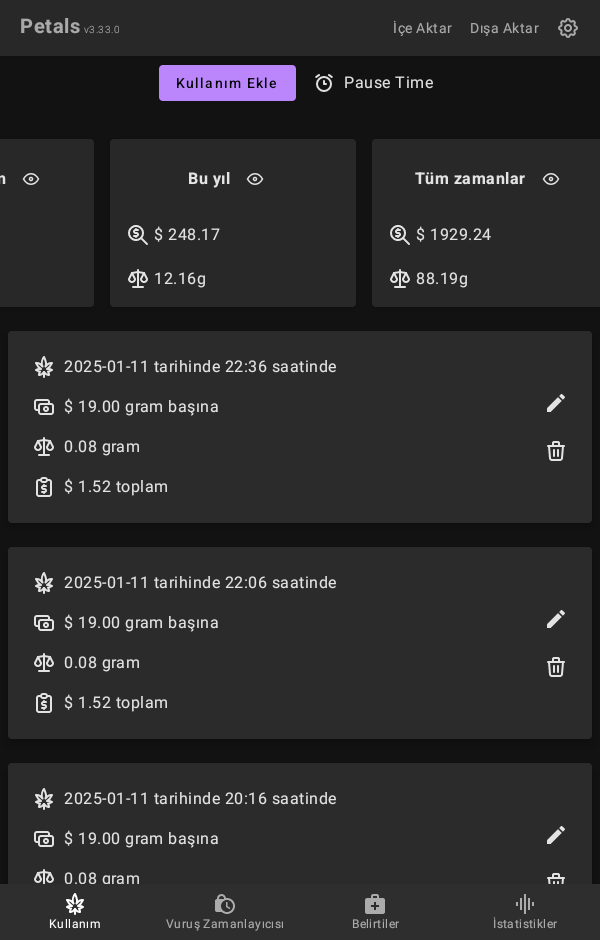Edit the 22:36 usage entry
This screenshot has width=600, height=940.
click(556, 403)
